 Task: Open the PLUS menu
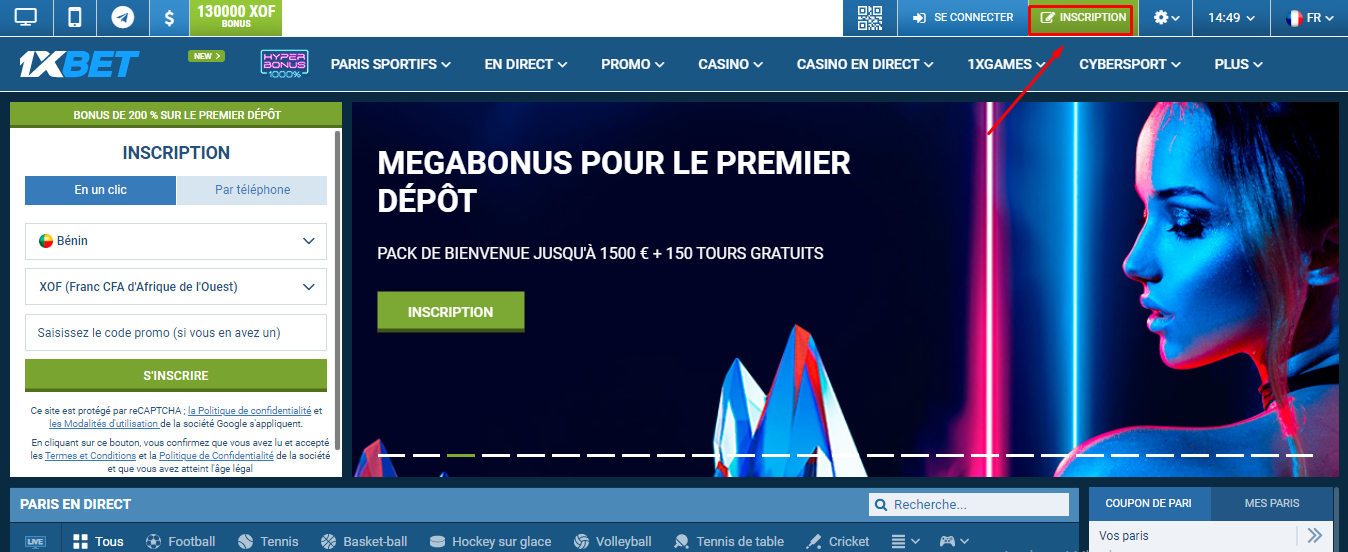(x=1238, y=64)
